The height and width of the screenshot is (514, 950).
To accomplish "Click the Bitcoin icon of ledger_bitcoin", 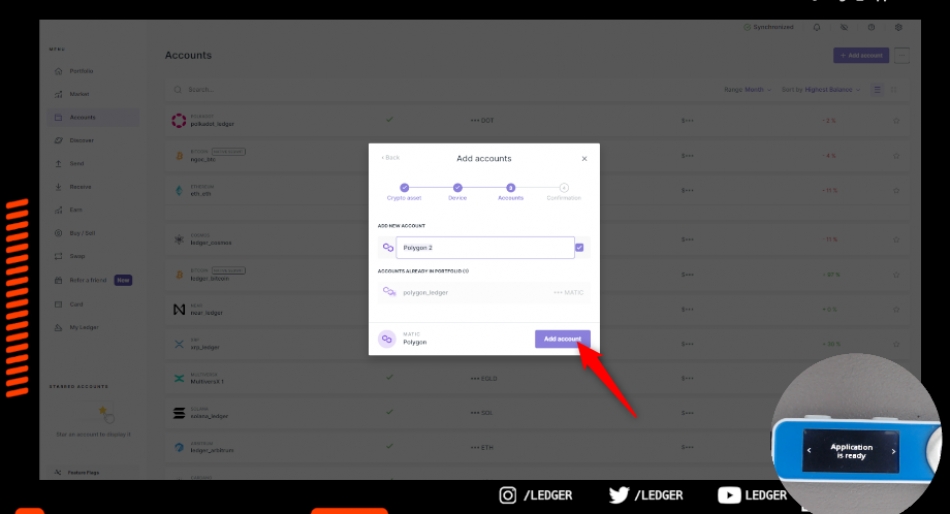I will coord(179,275).
